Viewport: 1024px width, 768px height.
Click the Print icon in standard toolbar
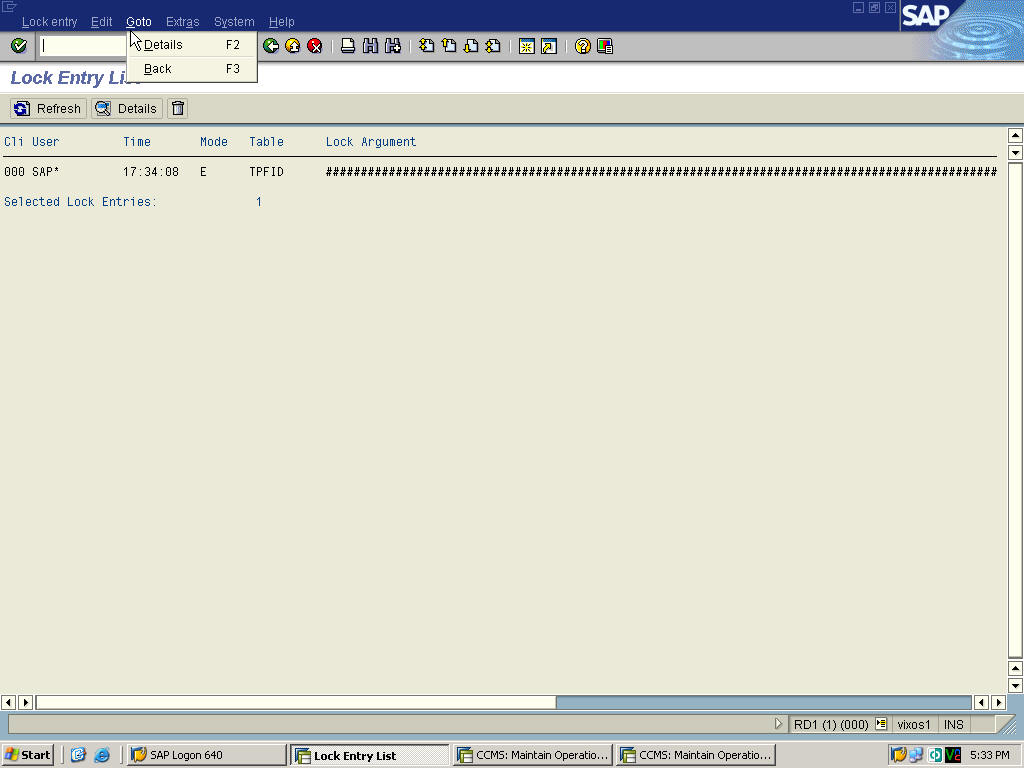tap(348, 45)
